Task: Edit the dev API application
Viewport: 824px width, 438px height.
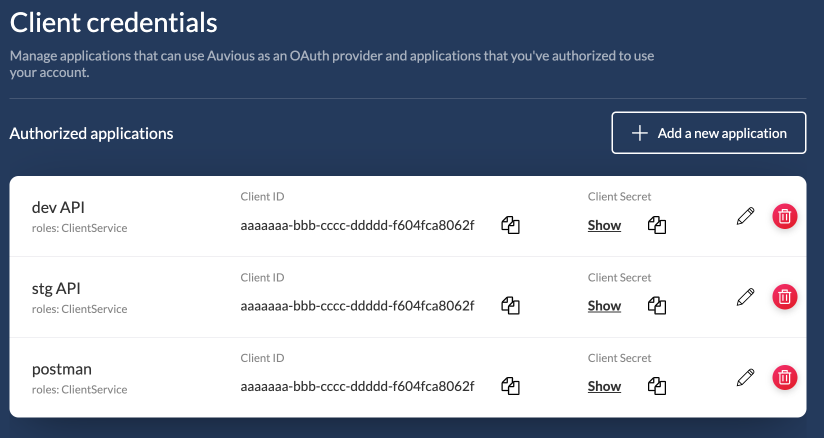Action: point(744,216)
